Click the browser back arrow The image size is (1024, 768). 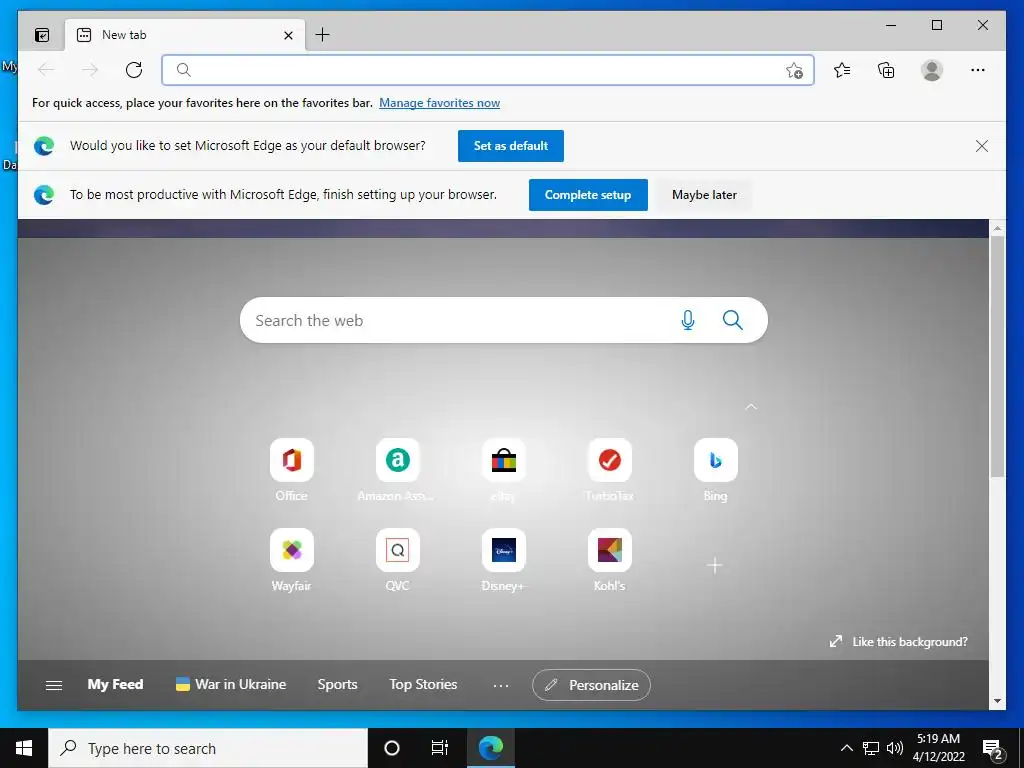(46, 70)
